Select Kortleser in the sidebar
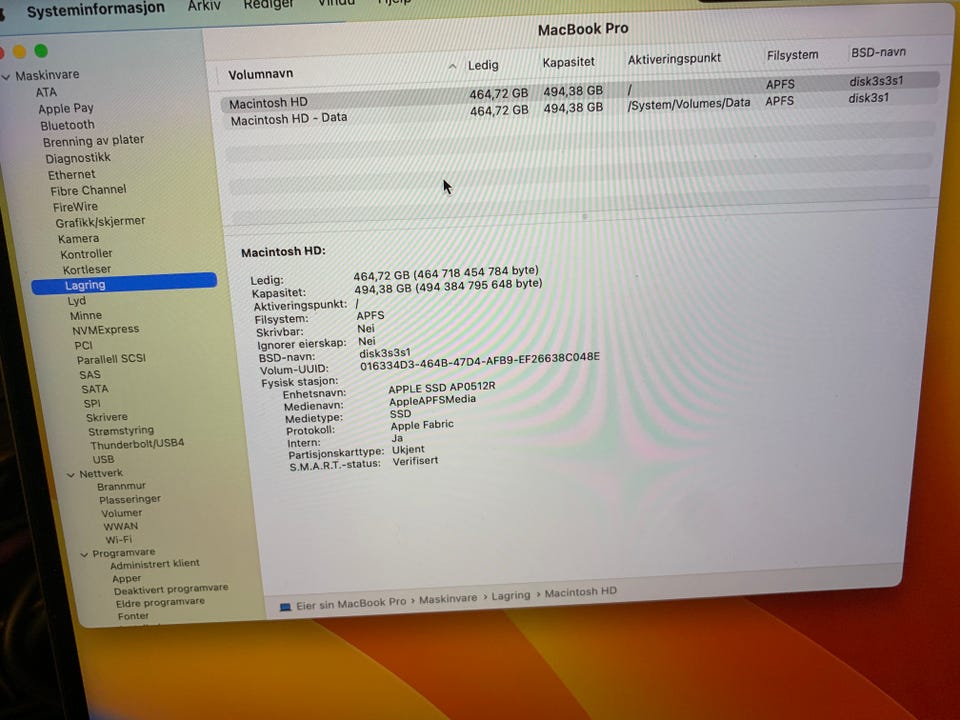Viewport: 960px width, 720px height. click(86, 269)
